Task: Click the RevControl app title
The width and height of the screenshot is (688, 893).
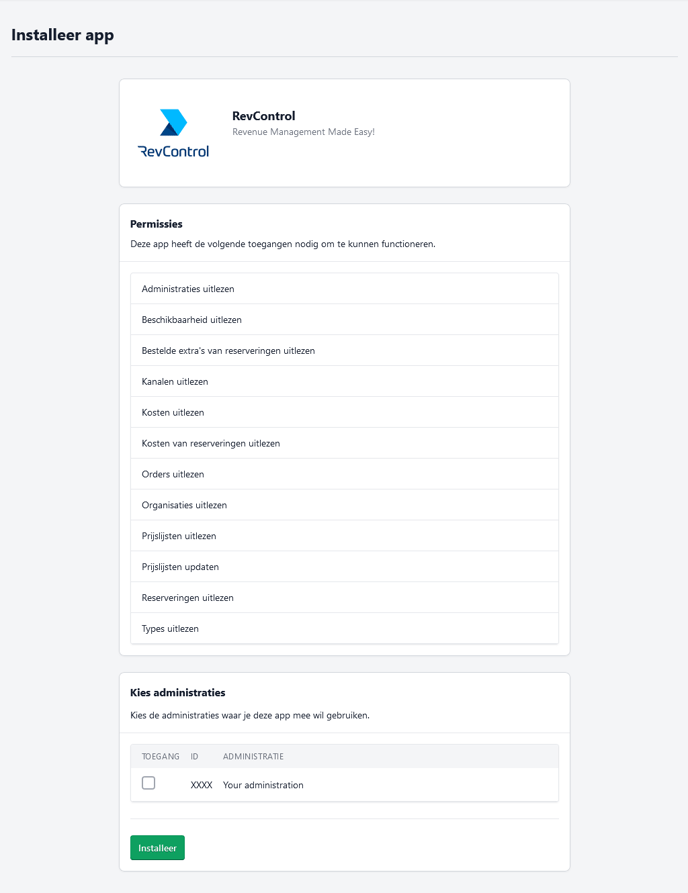Action: pos(263,116)
